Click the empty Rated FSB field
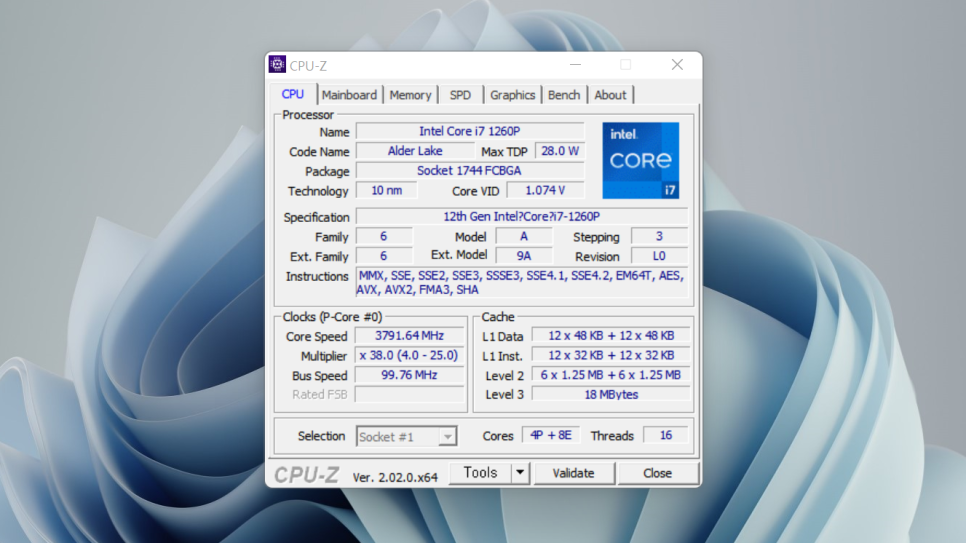The height and width of the screenshot is (543, 966). tap(410, 394)
